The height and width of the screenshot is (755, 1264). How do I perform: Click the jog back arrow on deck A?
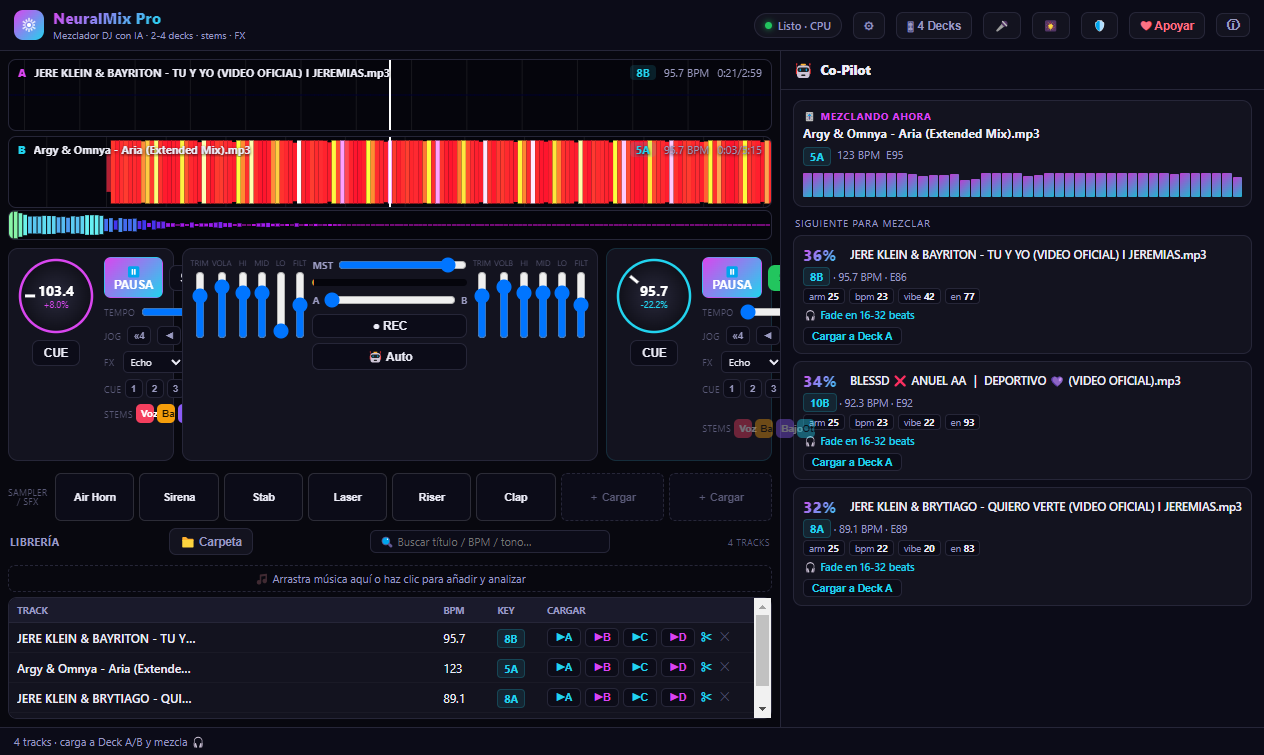pyautogui.click(x=167, y=336)
